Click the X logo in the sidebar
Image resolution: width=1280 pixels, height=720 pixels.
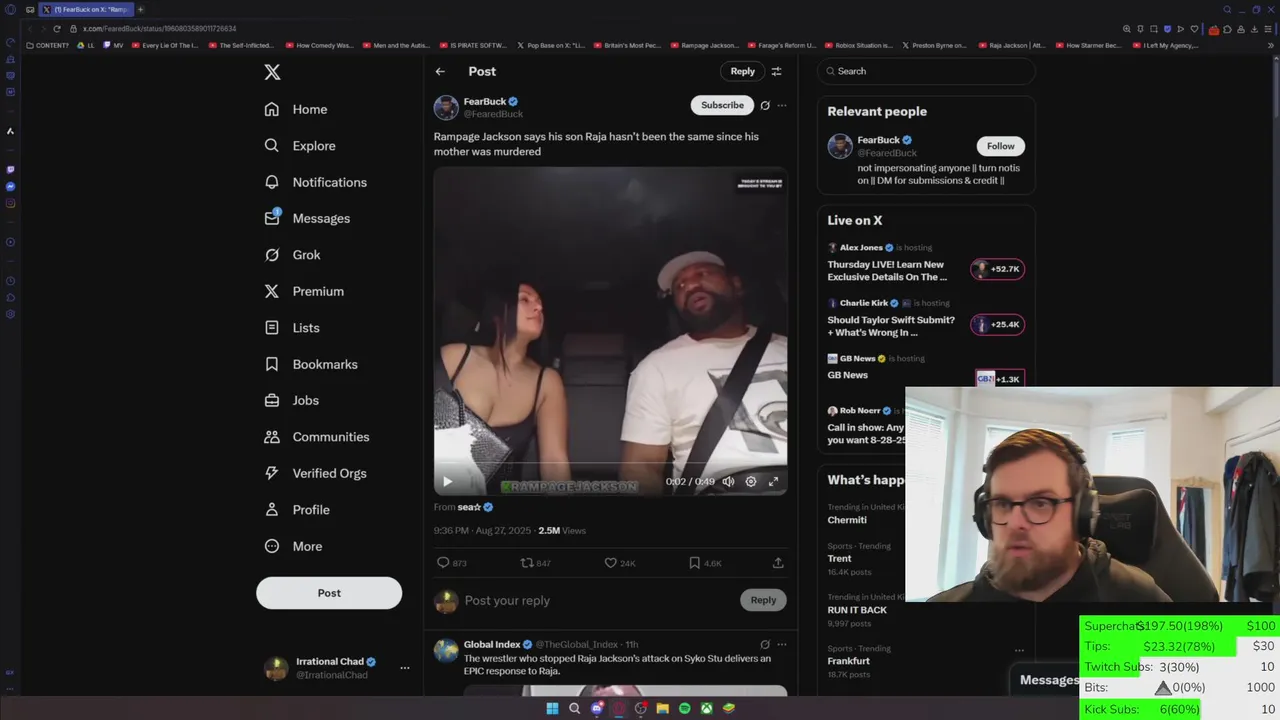click(272, 72)
